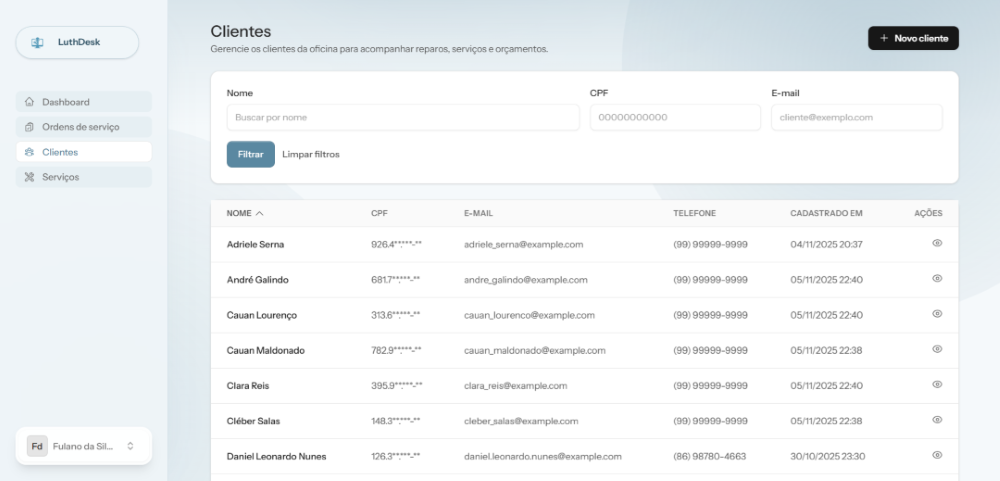This screenshot has width=1000, height=481.
Task: Click Limpar filtros link
Action: click(x=310, y=155)
